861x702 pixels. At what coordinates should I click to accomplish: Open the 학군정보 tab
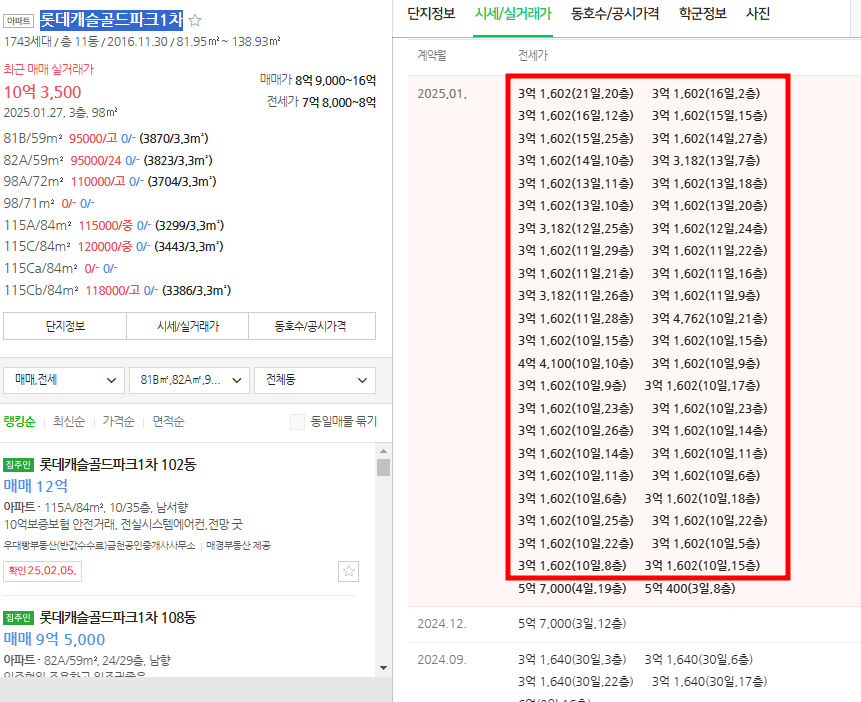pyautogui.click(x=702, y=14)
